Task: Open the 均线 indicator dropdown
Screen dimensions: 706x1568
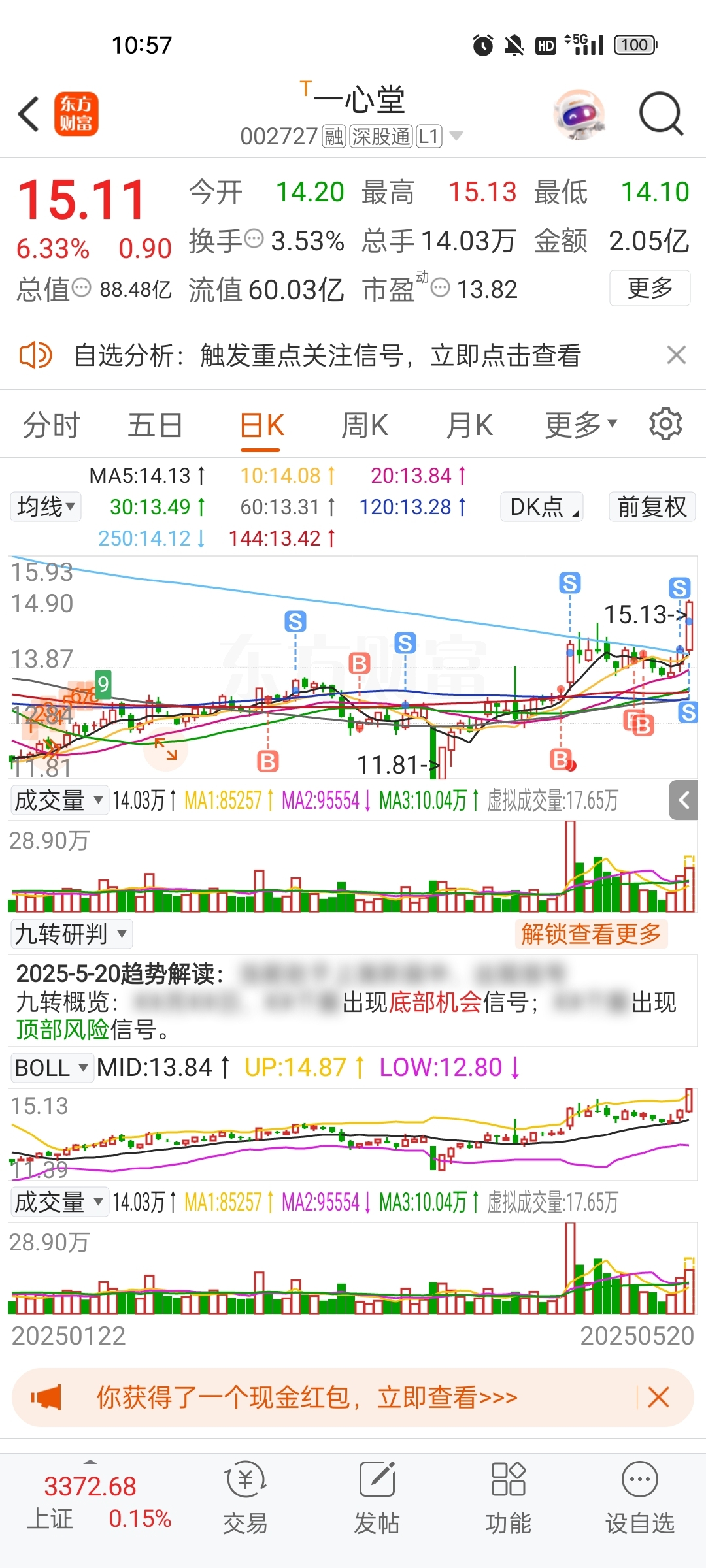Action: [x=46, y=506]
